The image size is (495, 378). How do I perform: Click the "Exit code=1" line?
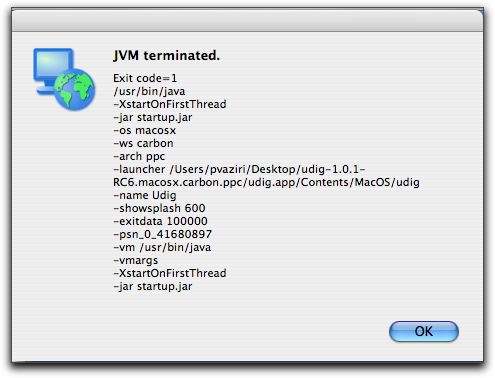point(145,78)
